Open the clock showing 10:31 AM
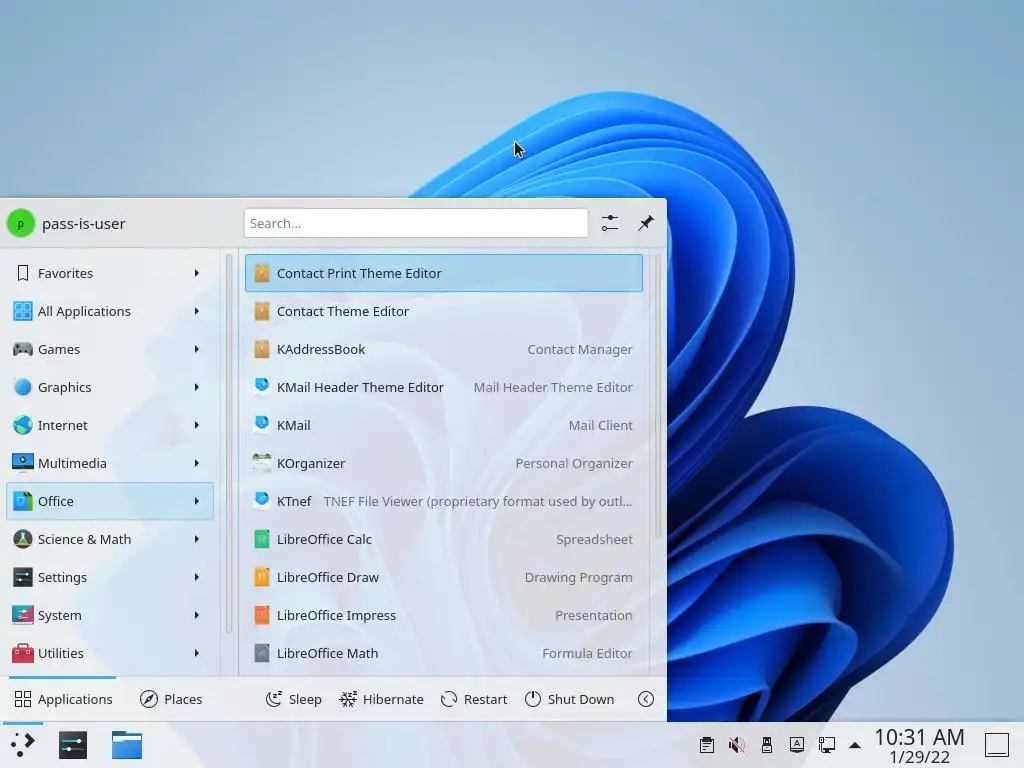 click(x=919, y=746)
